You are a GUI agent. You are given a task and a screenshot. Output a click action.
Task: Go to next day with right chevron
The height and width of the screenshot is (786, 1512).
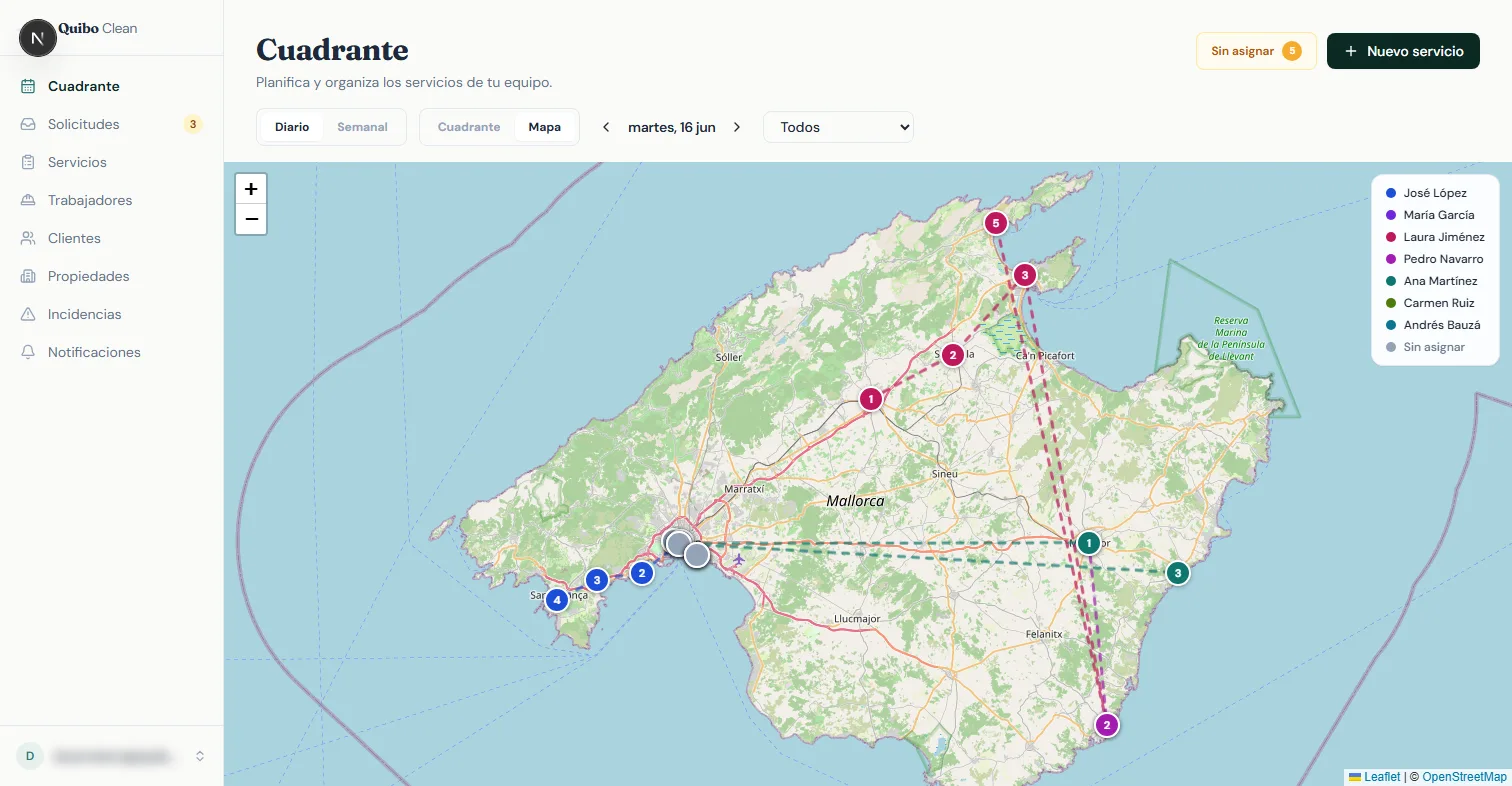pos(737,127)
